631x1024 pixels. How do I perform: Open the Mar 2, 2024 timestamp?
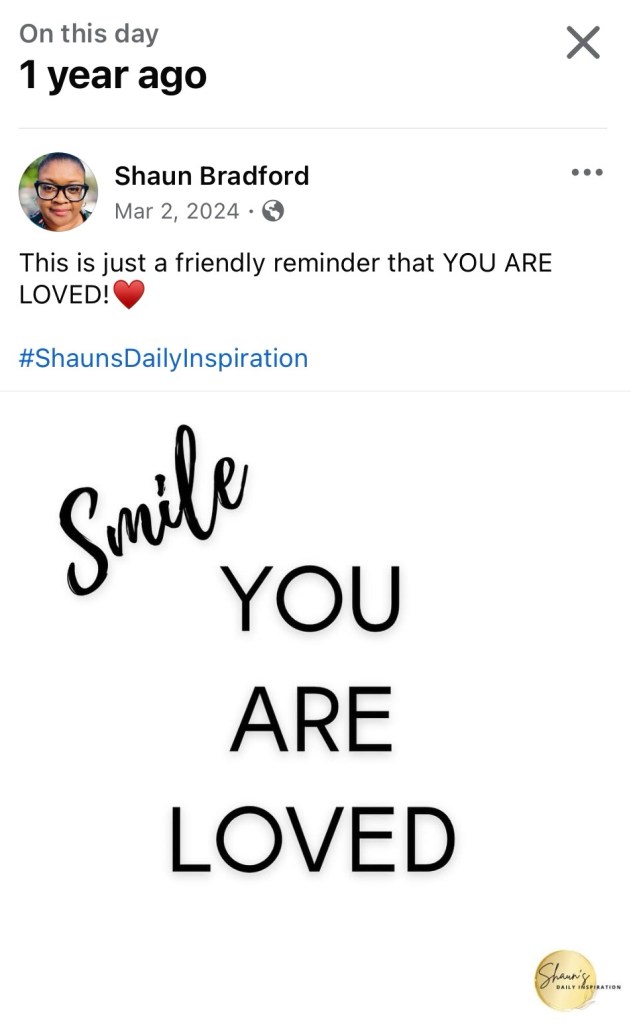[x=177, y=211]
